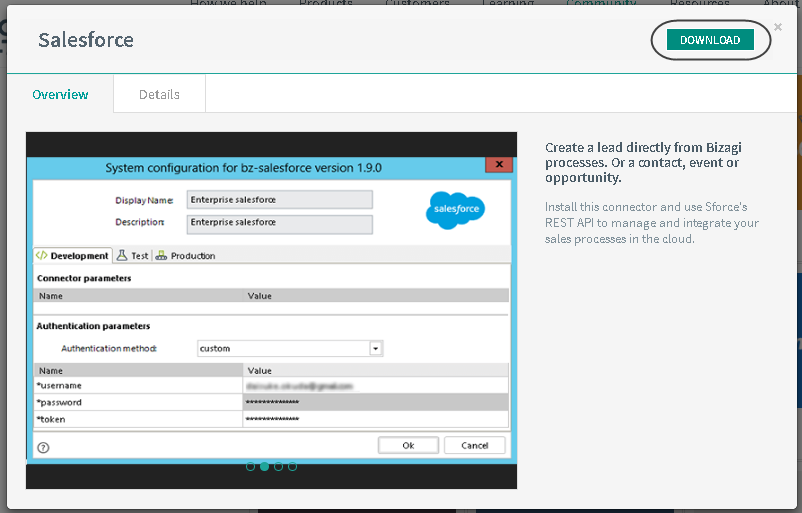
Task: Click the 'Description:' label
Action: [x=140, y=222]
